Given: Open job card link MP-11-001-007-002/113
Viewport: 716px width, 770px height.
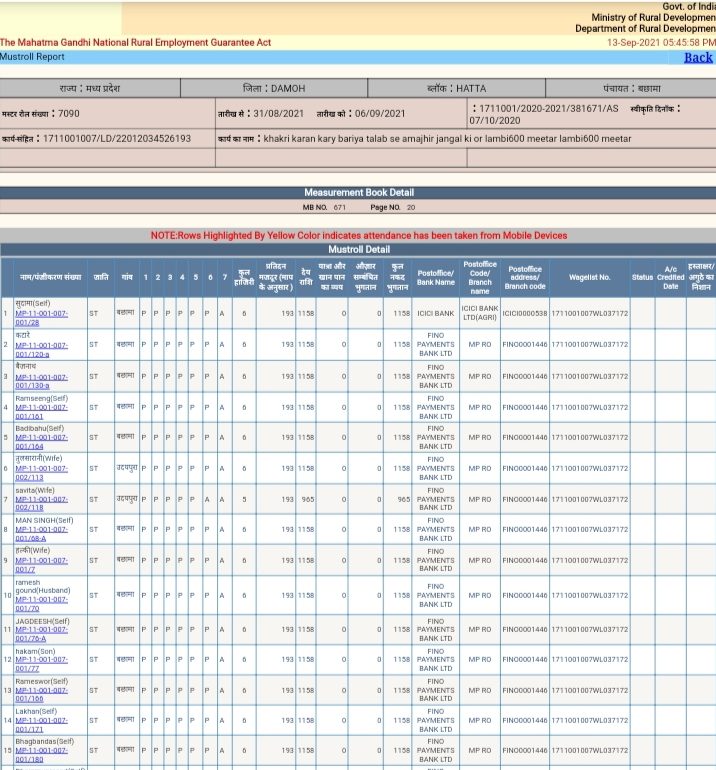Looking at the screenshot, I should pyautogui.click(x=41, y=472).
